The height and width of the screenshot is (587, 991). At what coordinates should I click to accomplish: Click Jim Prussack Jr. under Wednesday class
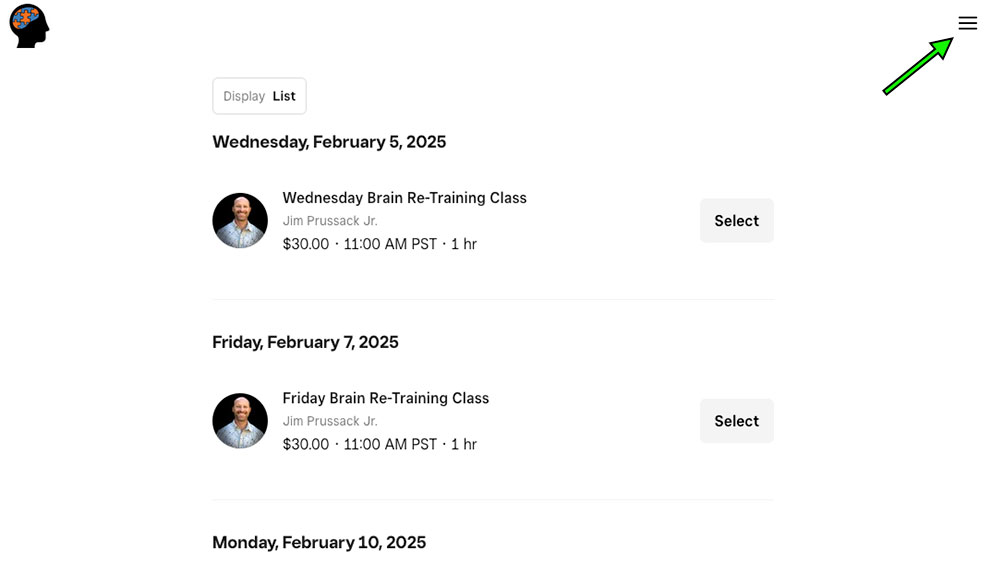[330, 221]
